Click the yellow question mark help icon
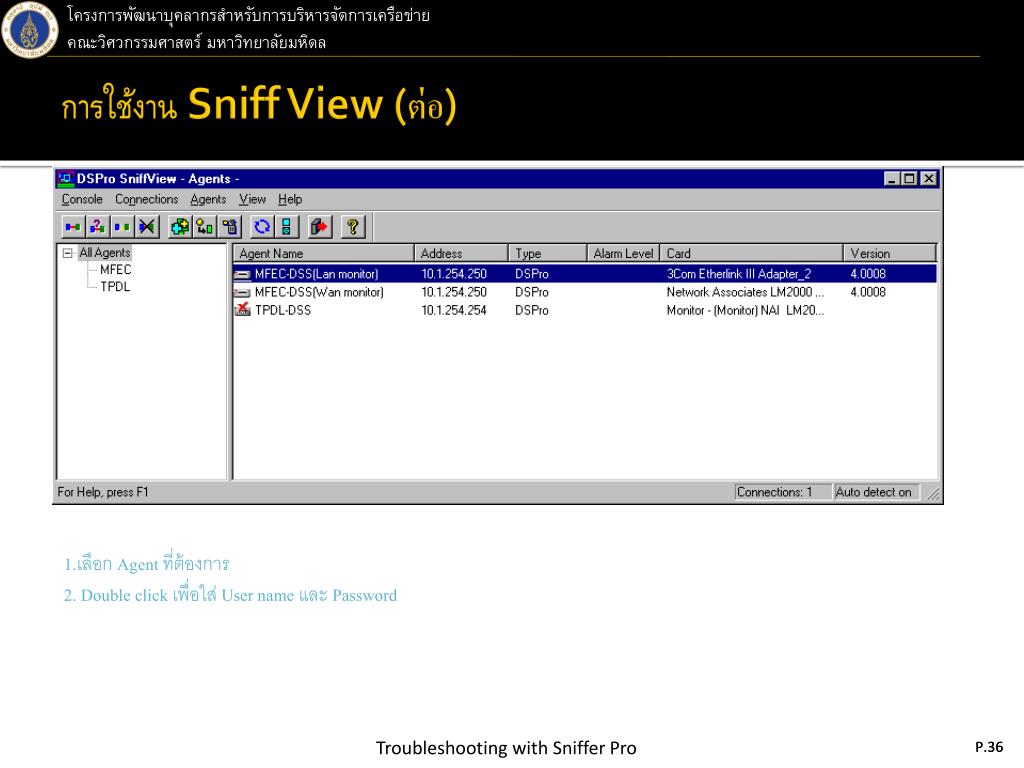Screen dimensions: 1024x768 [353, 227]
